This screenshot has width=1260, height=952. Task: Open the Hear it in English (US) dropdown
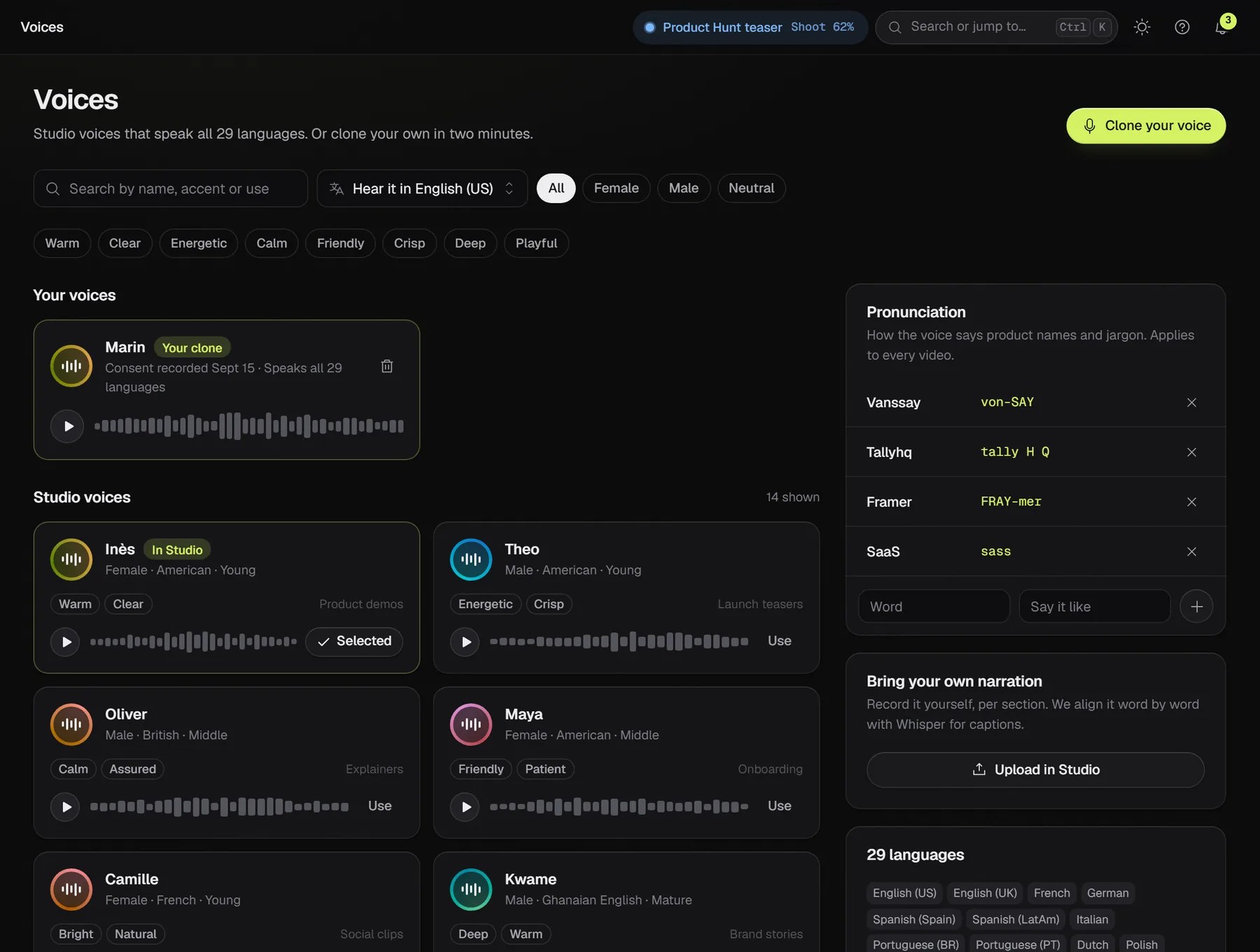coord(422,188)
